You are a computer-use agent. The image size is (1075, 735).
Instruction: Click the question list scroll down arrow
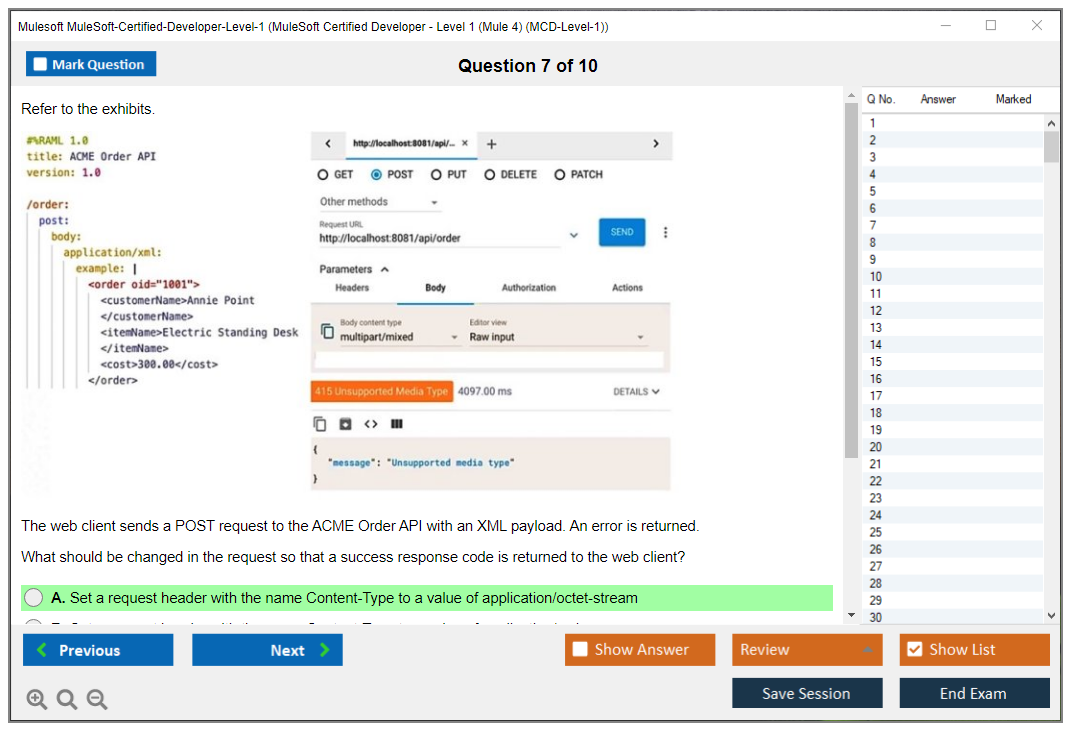click(1051, 616)
